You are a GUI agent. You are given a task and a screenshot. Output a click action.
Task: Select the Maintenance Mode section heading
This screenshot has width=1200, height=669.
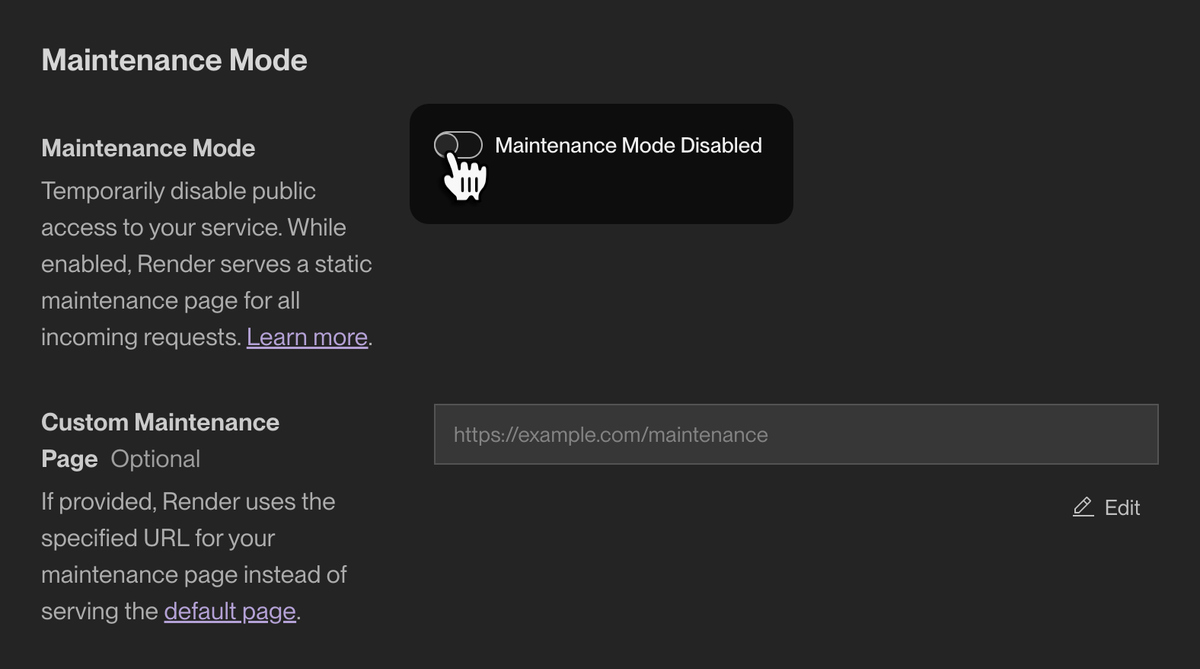pyautogui.click(x=173, y=60)
